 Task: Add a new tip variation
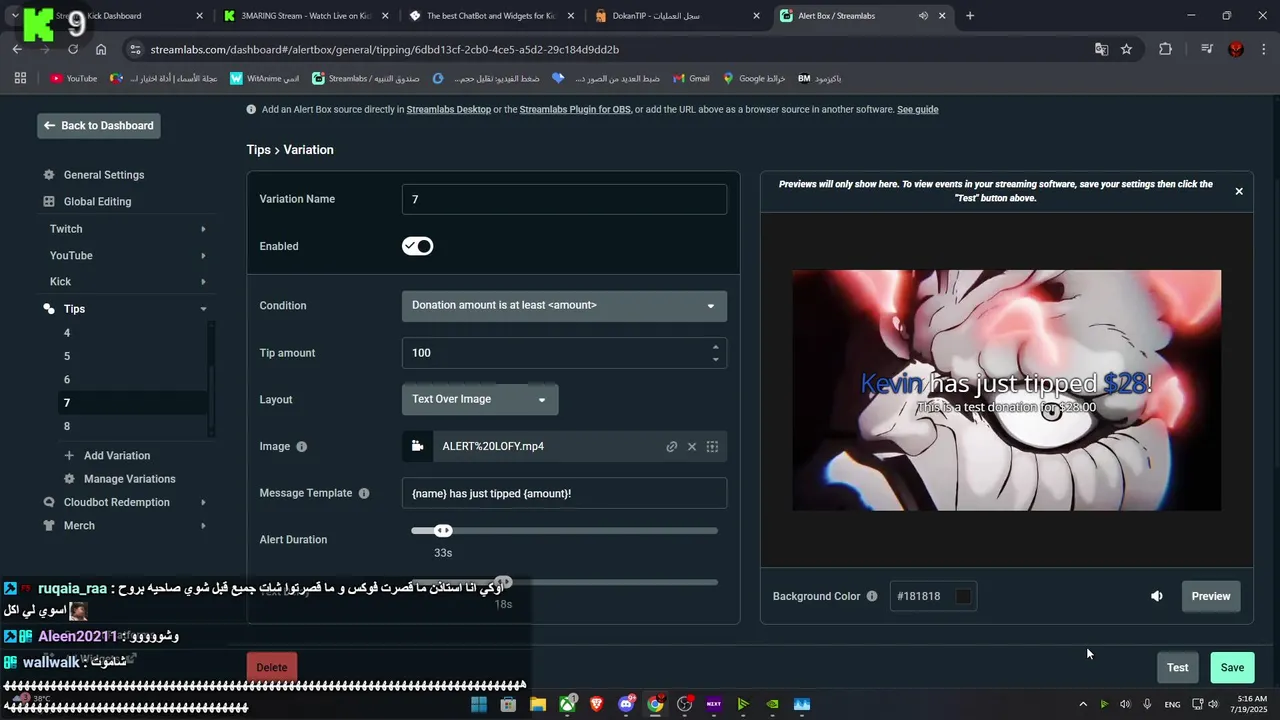(x=107, y=456)
